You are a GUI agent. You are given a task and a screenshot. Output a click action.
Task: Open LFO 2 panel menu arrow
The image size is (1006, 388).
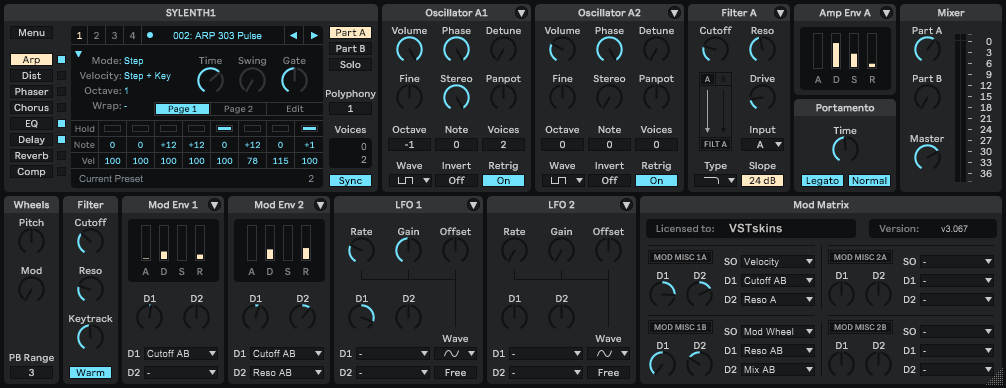coord(626,205)
